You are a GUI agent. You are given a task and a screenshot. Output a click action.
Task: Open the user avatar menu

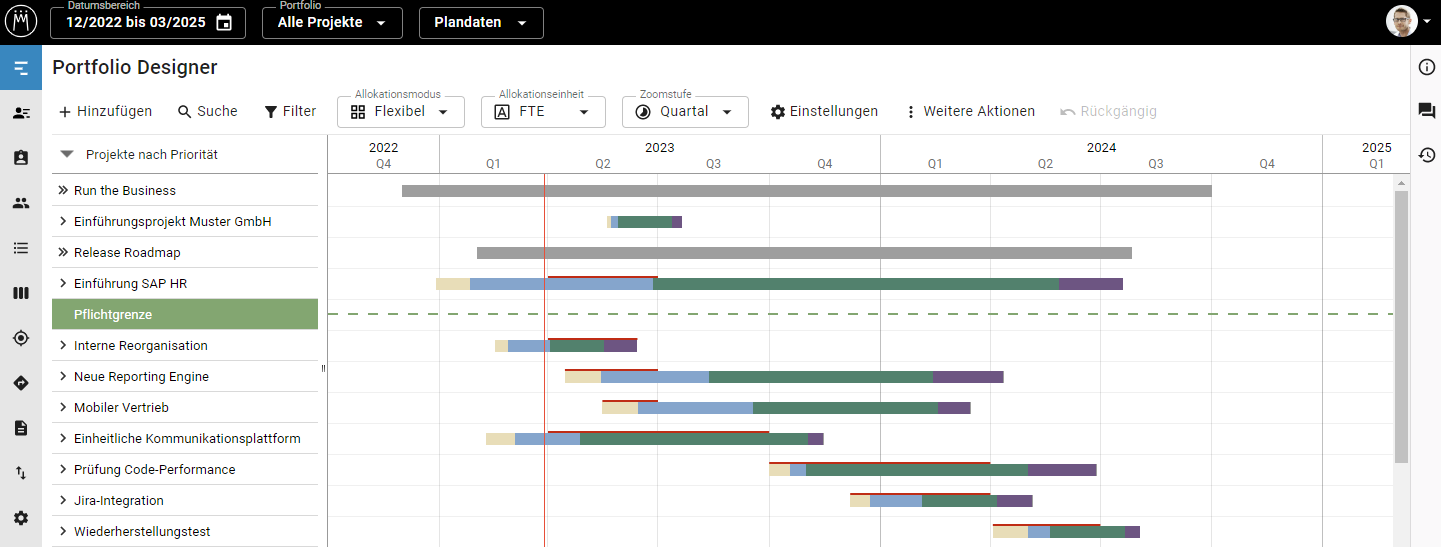(1408, 22)
